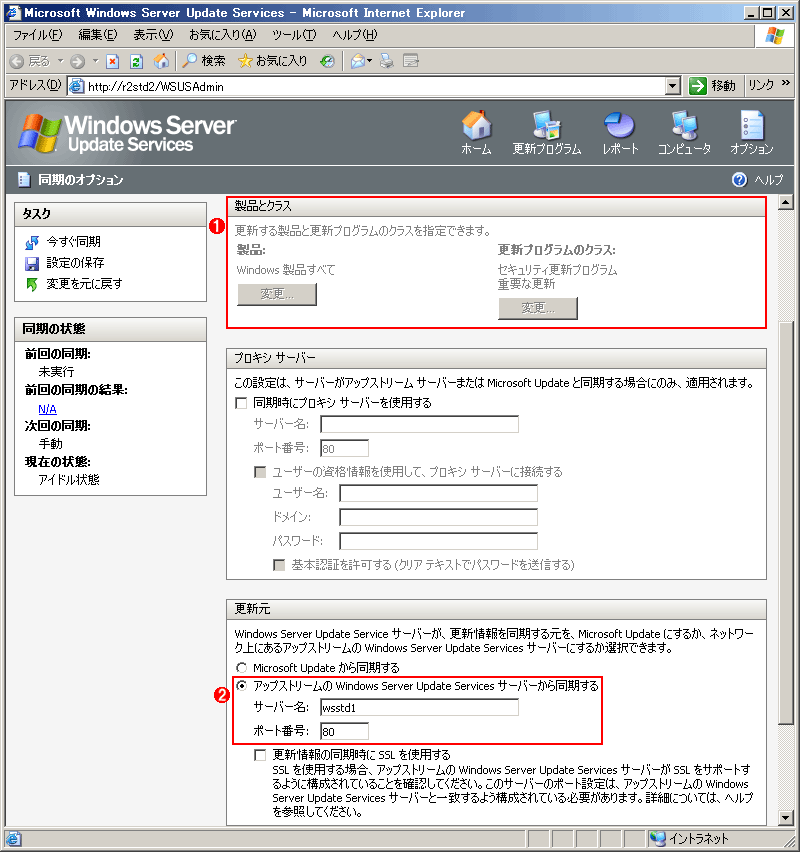Click the ヘルプ link in the page header
The height and width of the screenshot is (852, 800).
tap(768, 180)
